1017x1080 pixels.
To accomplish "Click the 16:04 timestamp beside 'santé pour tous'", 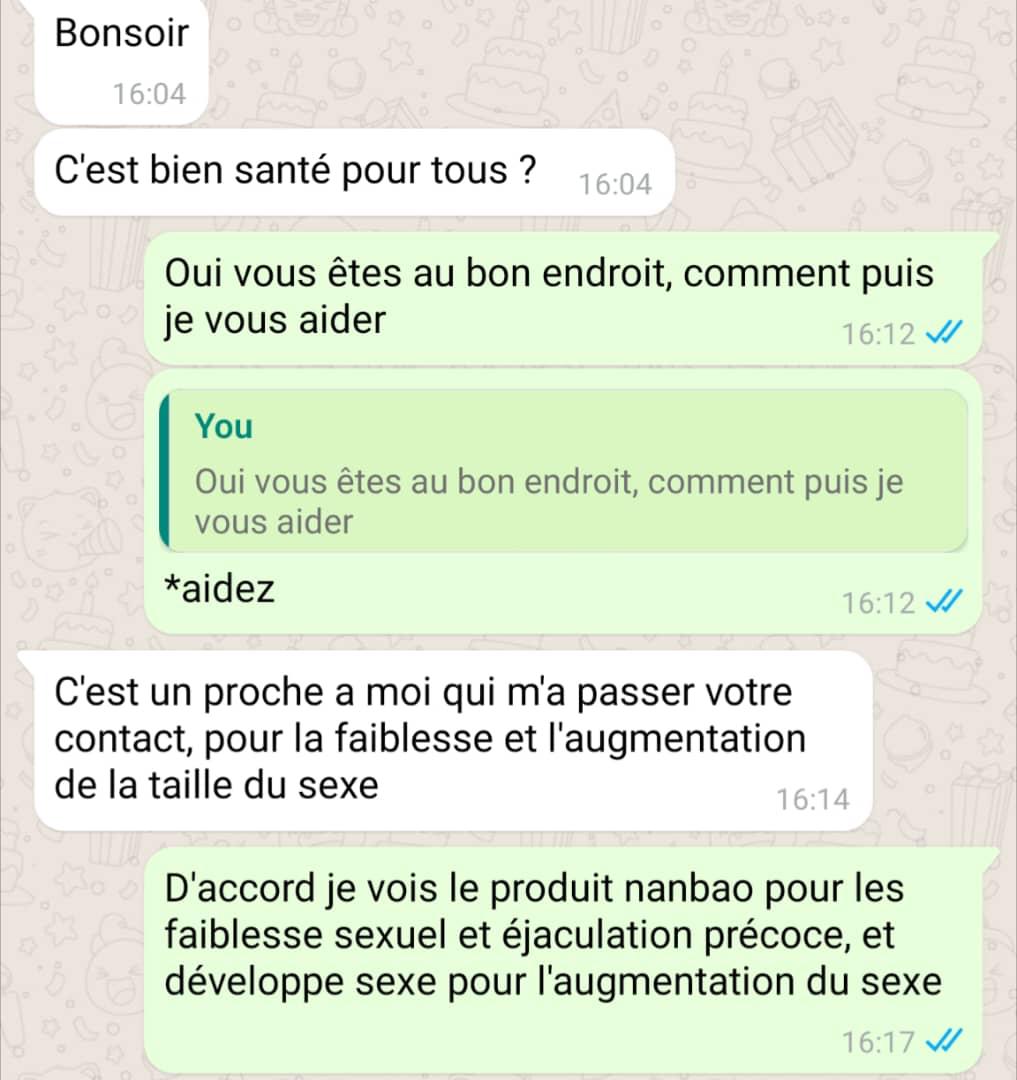I will 615,185.
